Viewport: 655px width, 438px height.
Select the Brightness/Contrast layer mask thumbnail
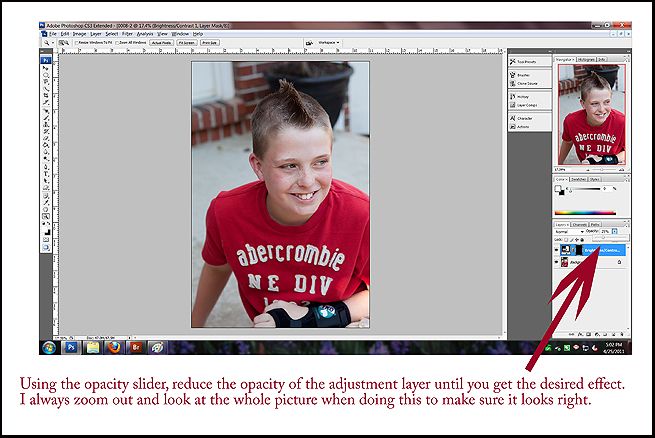[x=579, y=250]
